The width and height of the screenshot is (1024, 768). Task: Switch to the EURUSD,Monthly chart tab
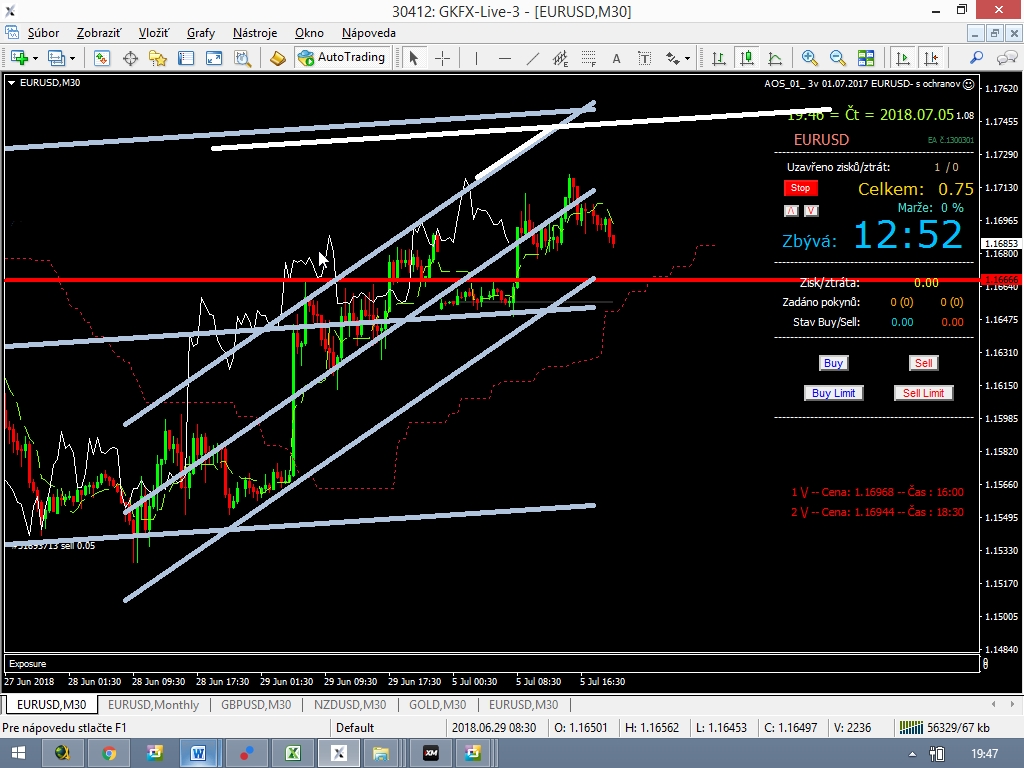pos(153,705)
